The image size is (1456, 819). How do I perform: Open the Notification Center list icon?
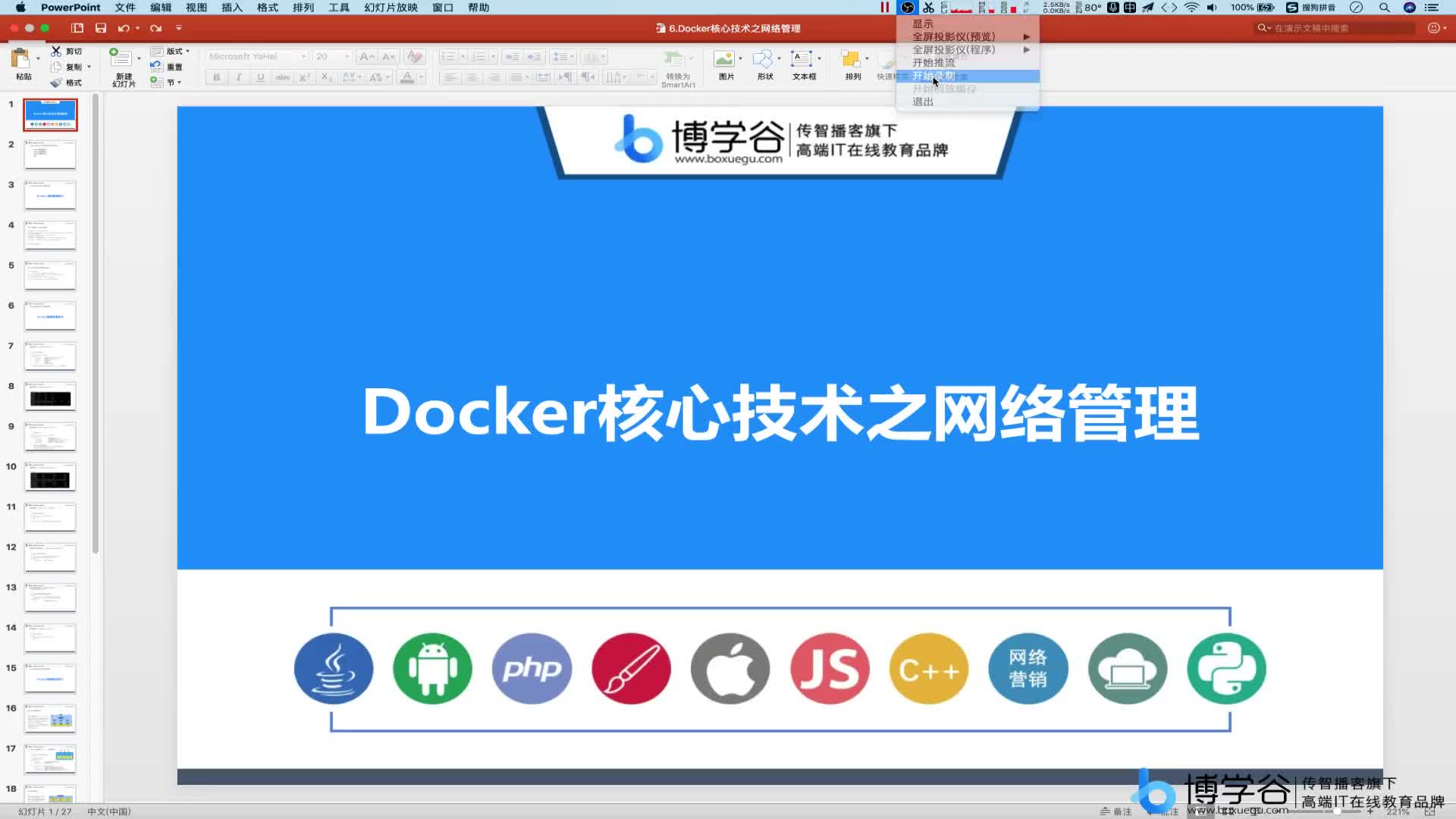(1432, 8)
